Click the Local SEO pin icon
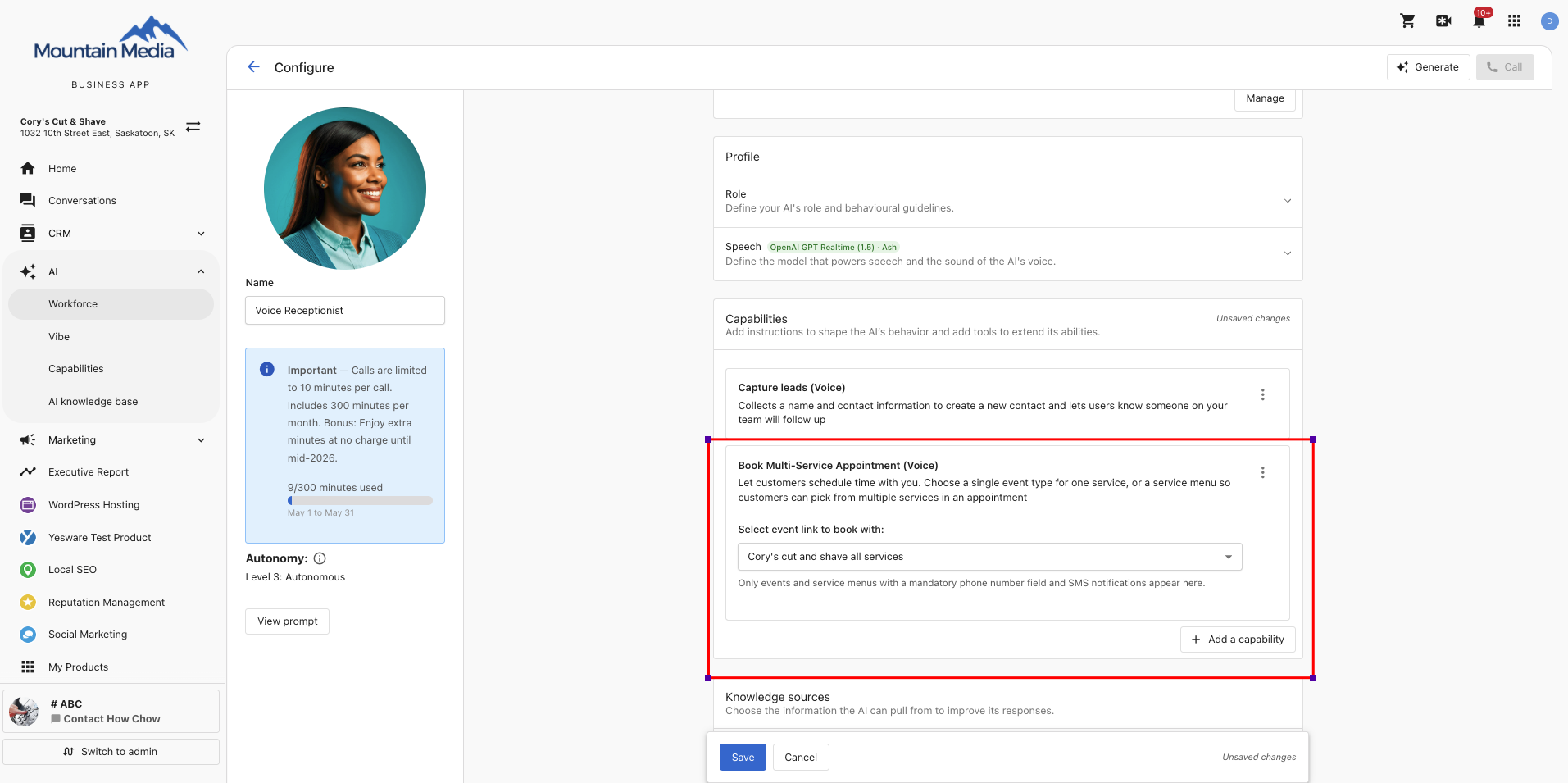This screenshot has height=783, width=1568. click(x=28, y=570)
